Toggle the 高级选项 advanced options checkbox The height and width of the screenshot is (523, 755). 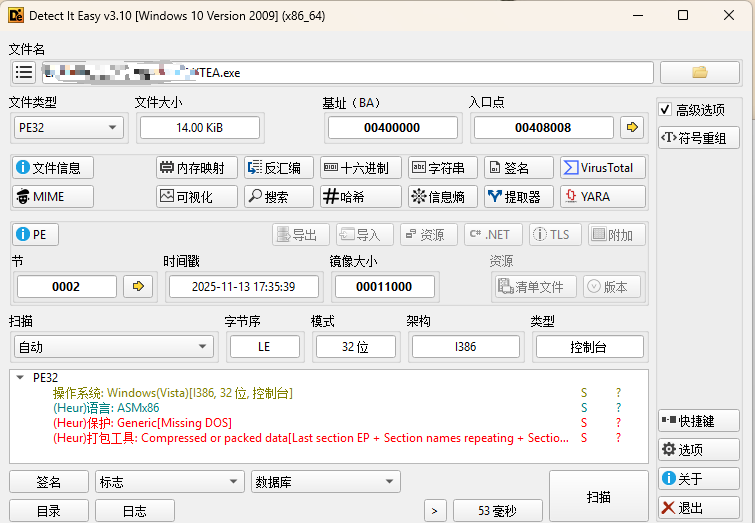click(x=666, y=109)
